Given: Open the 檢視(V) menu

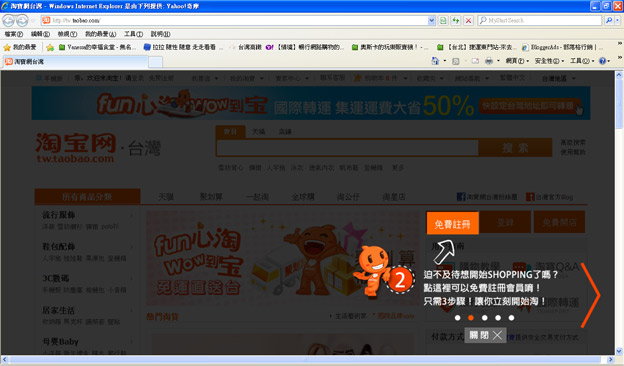Looking at the screenshot, I should (x=67, y=34).
